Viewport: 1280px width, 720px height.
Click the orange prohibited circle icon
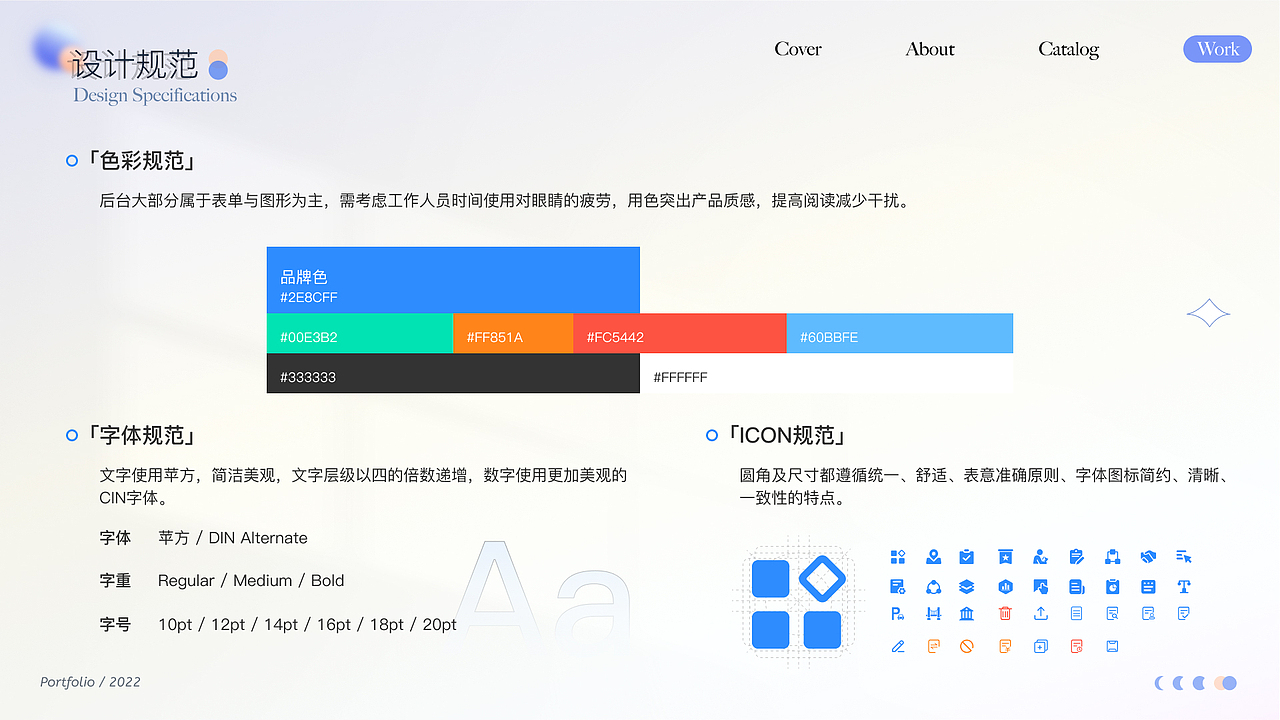tap(966, 647)
